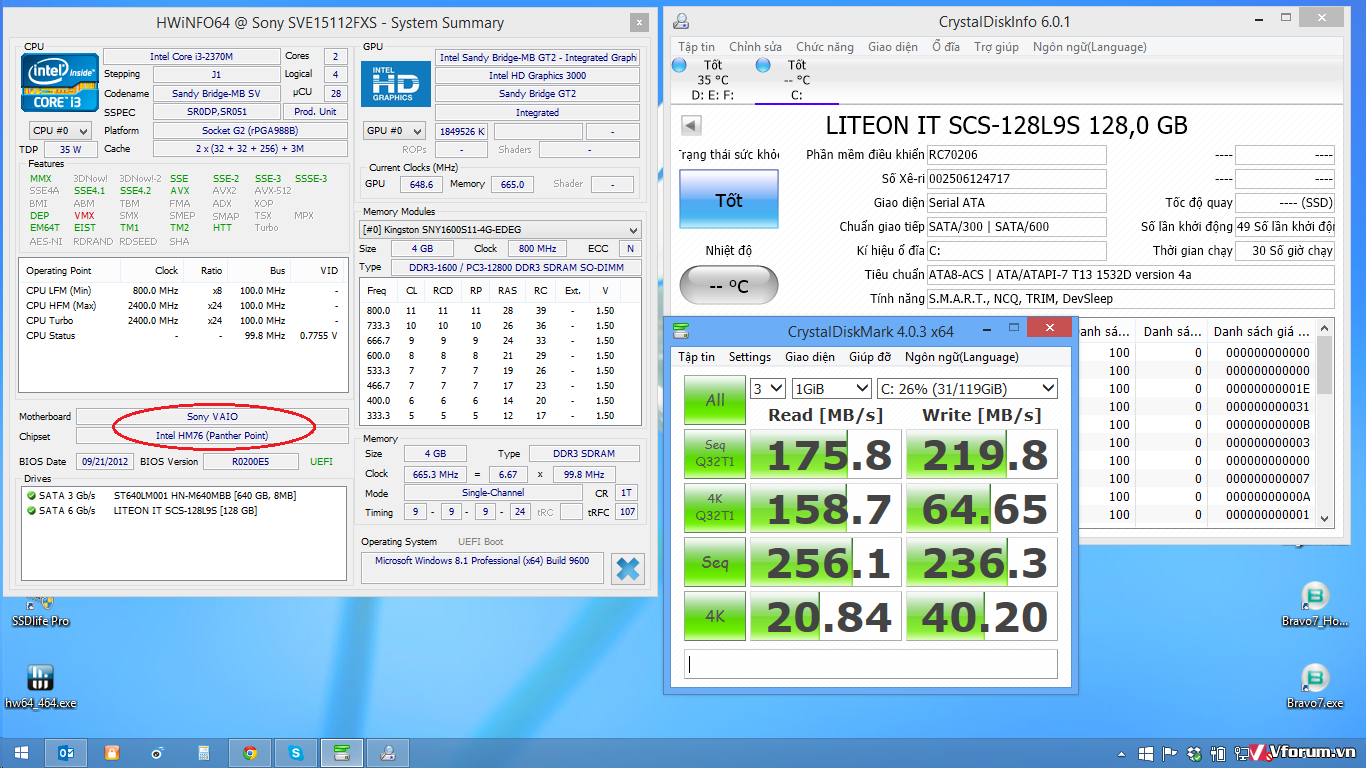
Task: Click the blue Tốt health status button
Action: coord(729,199)
